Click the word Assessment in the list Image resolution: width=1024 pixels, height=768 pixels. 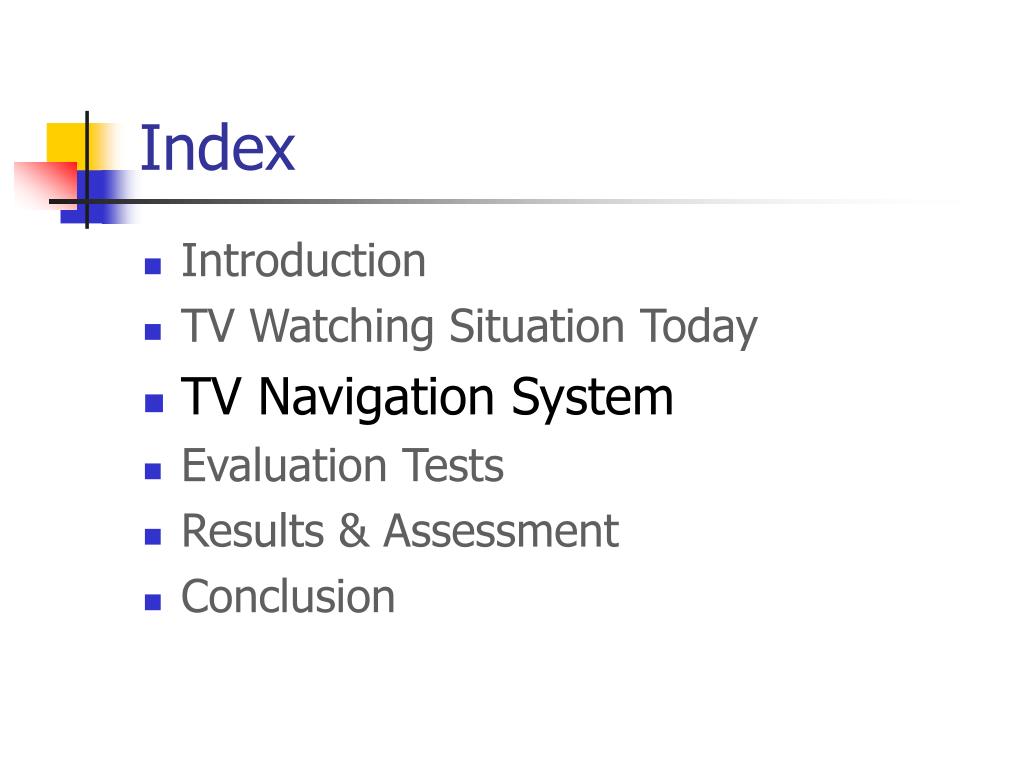click(501, 531)
